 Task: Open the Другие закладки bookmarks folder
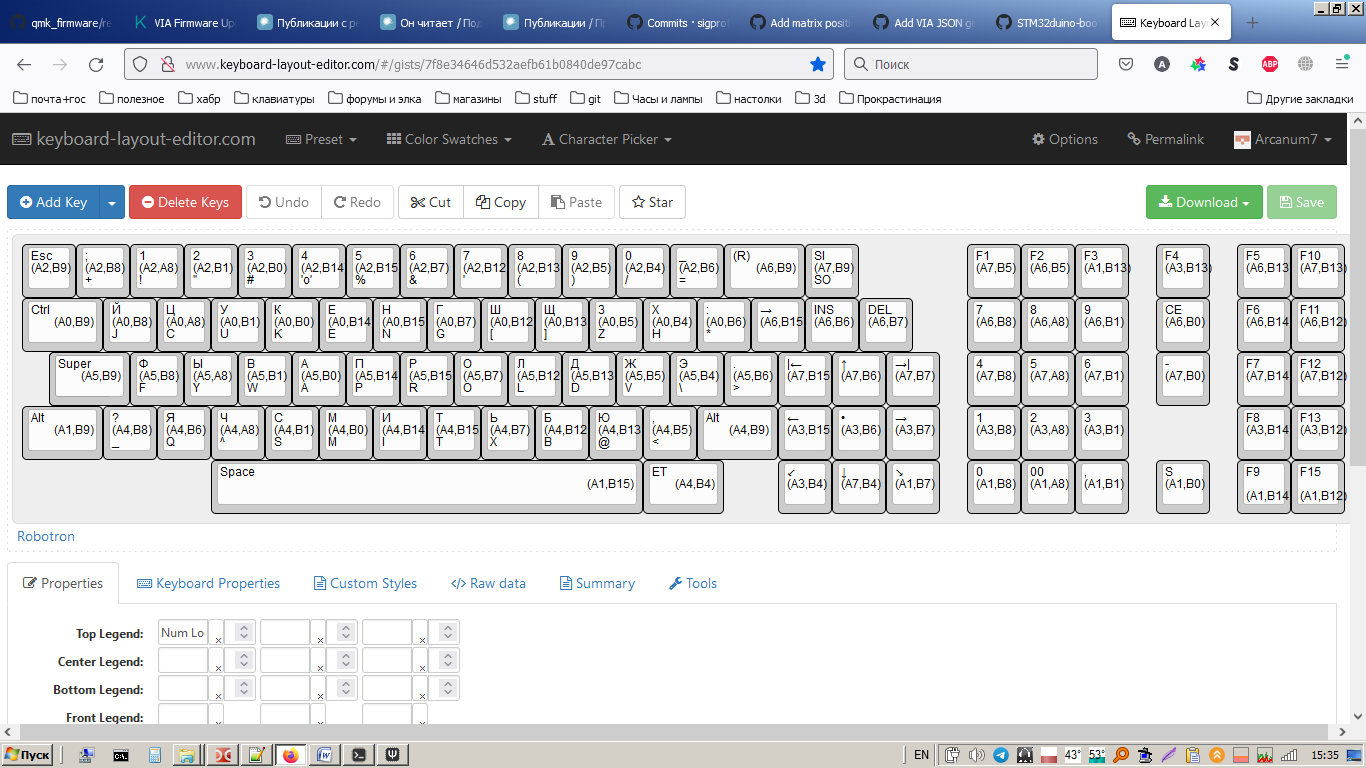point(1300,98)
